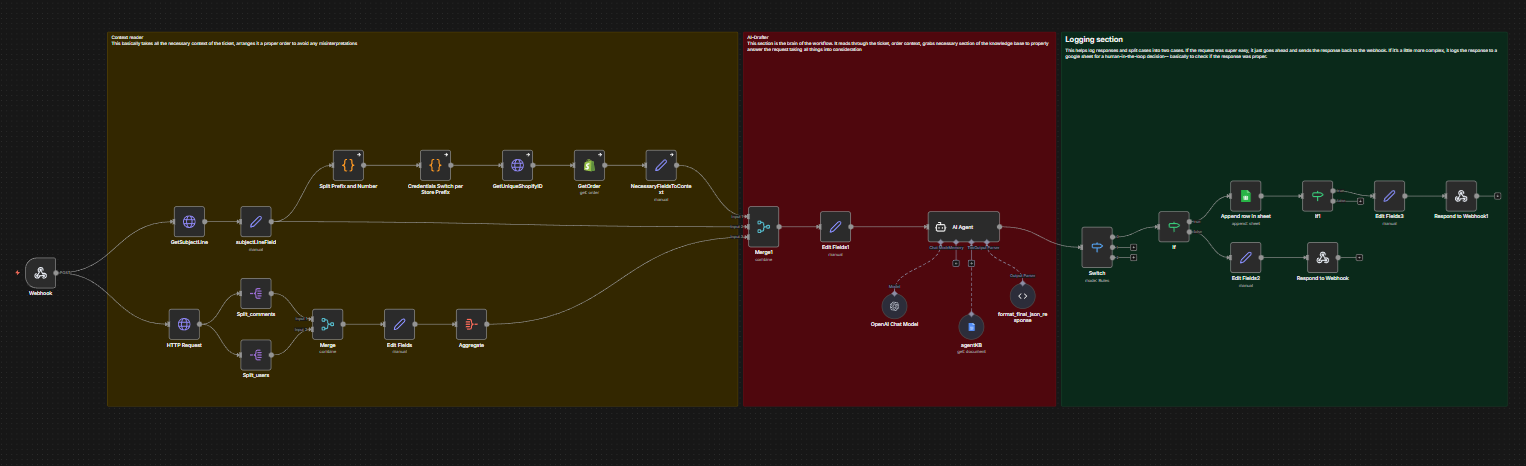Image resolution: width=1526 pixels, height=466 pixels.
Task: Open the OpenAI Chat Model sub-node
Action: point(895,305)
